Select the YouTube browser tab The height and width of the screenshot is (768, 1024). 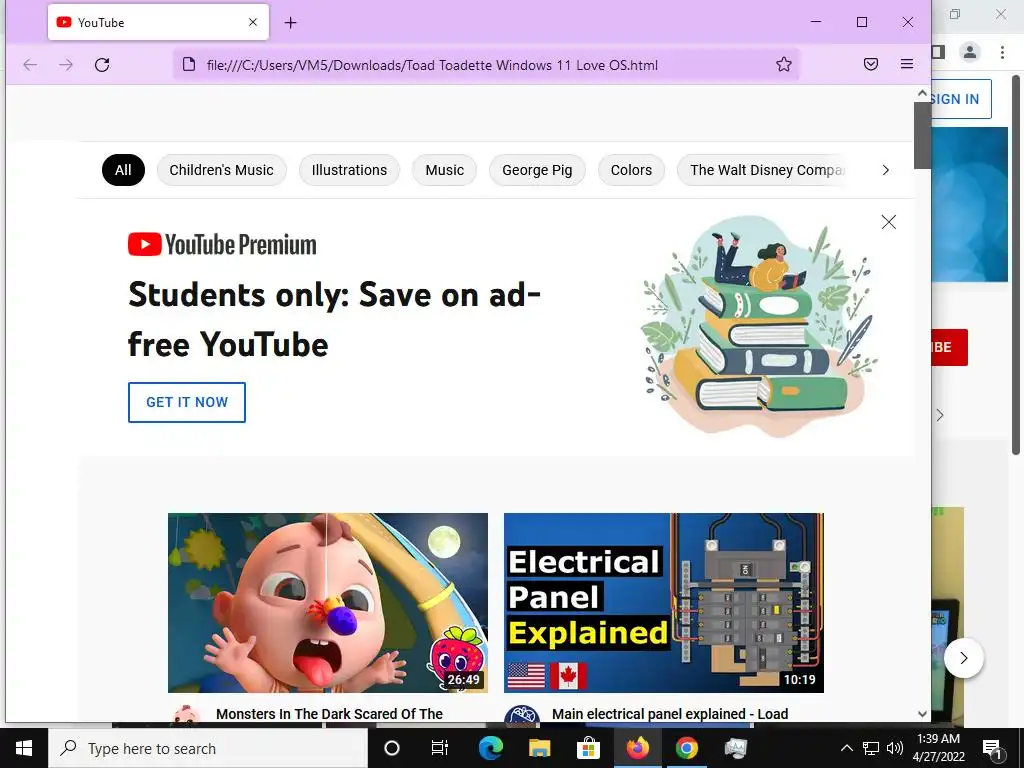coord(158,22)
